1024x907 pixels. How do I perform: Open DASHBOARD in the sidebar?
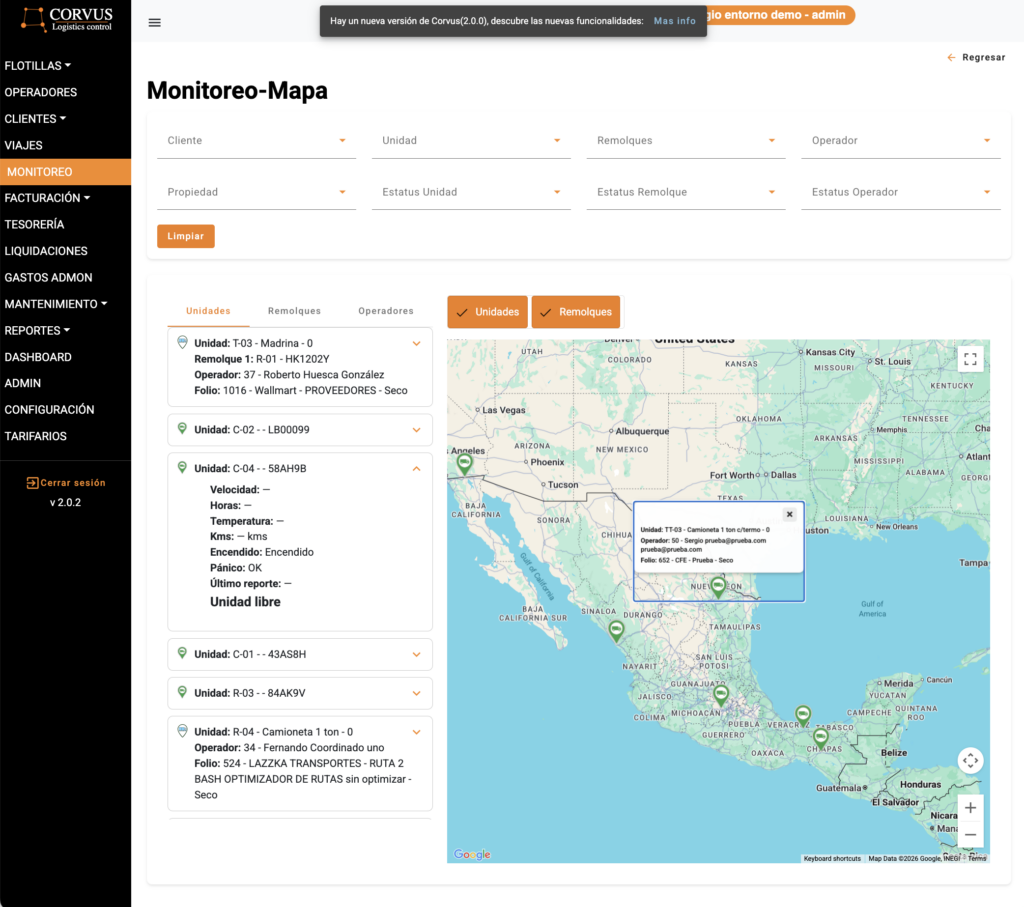(x=38, y=357)
